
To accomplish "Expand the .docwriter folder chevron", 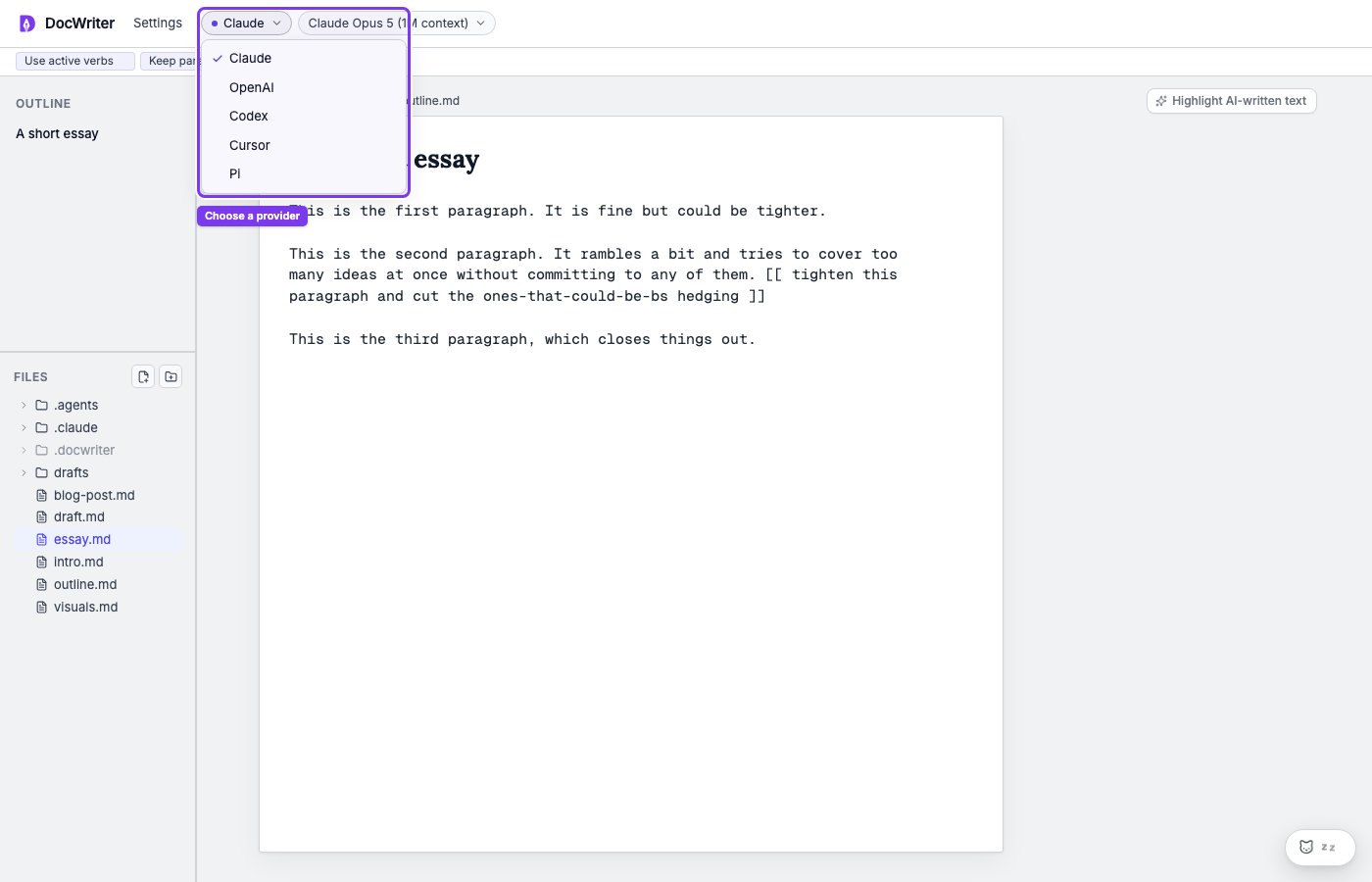I will (x=24, y=450).
